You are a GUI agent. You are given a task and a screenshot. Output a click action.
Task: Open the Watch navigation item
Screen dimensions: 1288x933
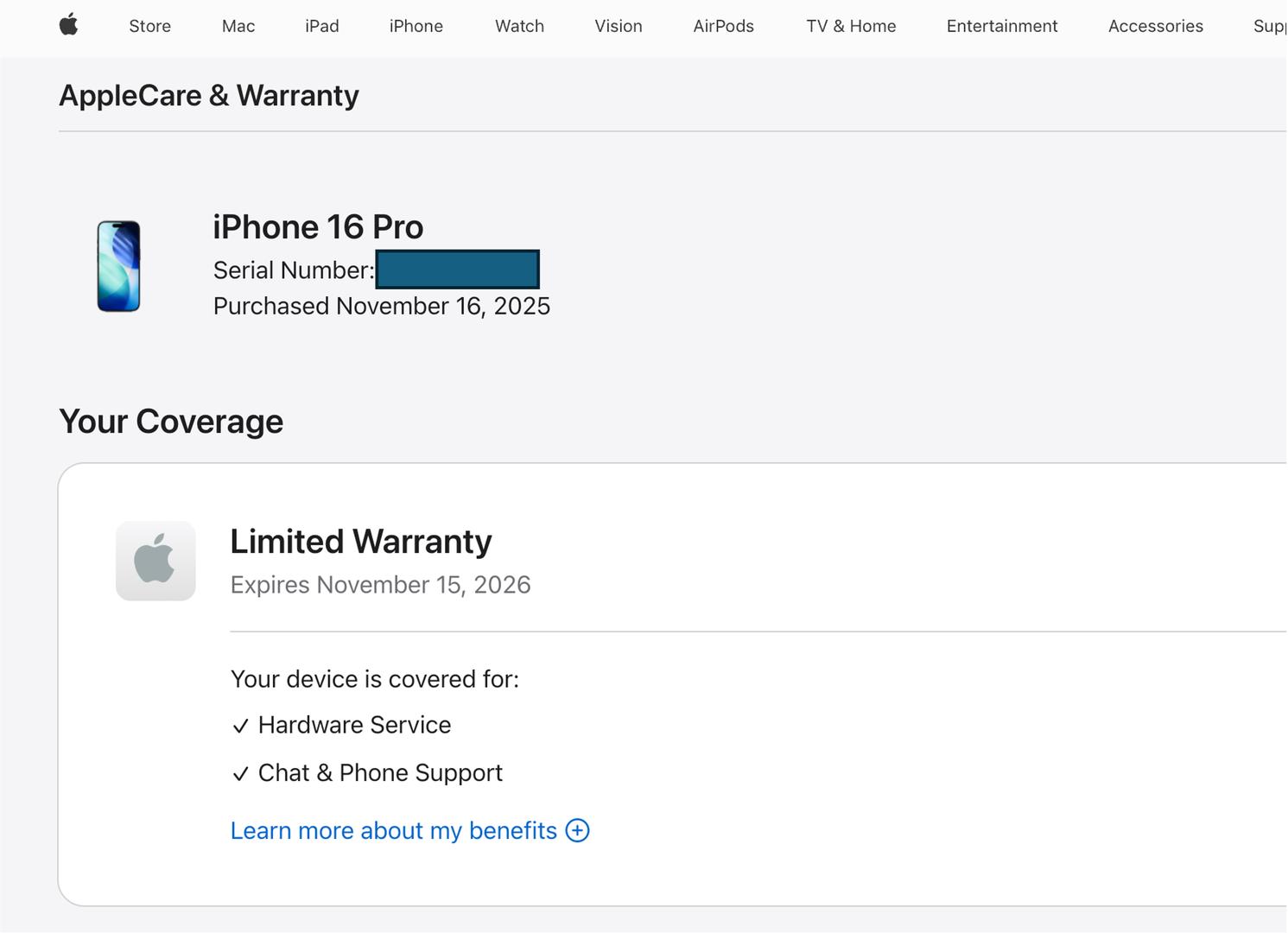519,26
